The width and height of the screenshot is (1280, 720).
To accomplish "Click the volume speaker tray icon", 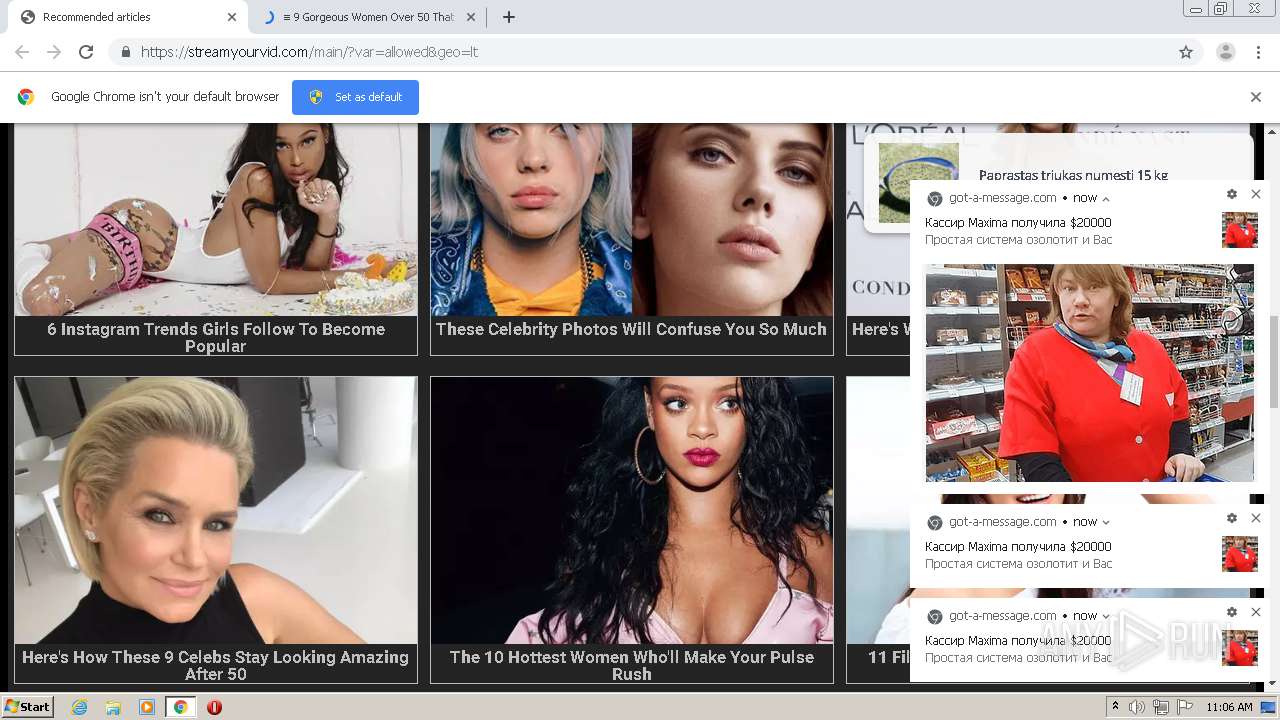I will coord(1137,707).
